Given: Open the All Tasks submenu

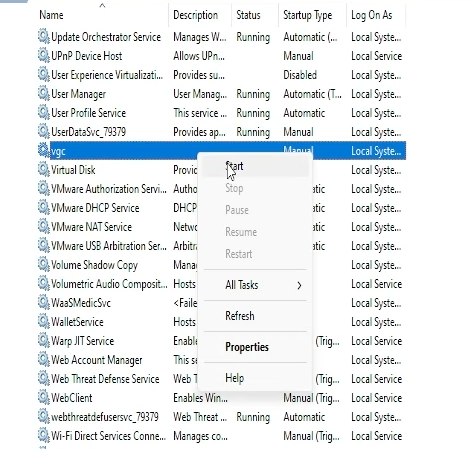Looking at the screenshot, I should click(256, 285).
